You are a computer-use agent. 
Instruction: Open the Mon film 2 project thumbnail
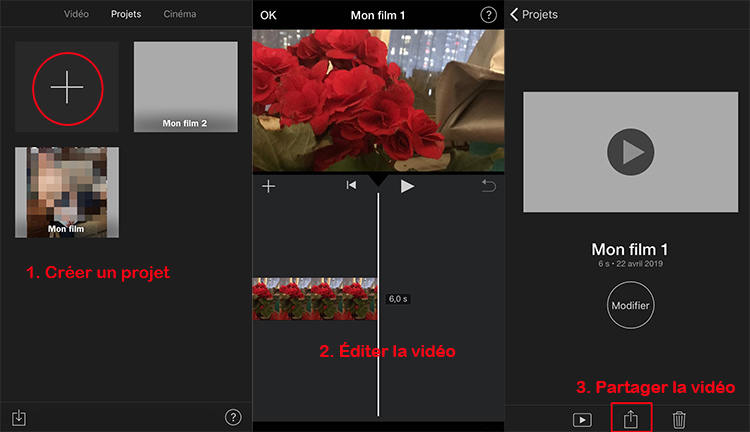[x=186, y=87]
